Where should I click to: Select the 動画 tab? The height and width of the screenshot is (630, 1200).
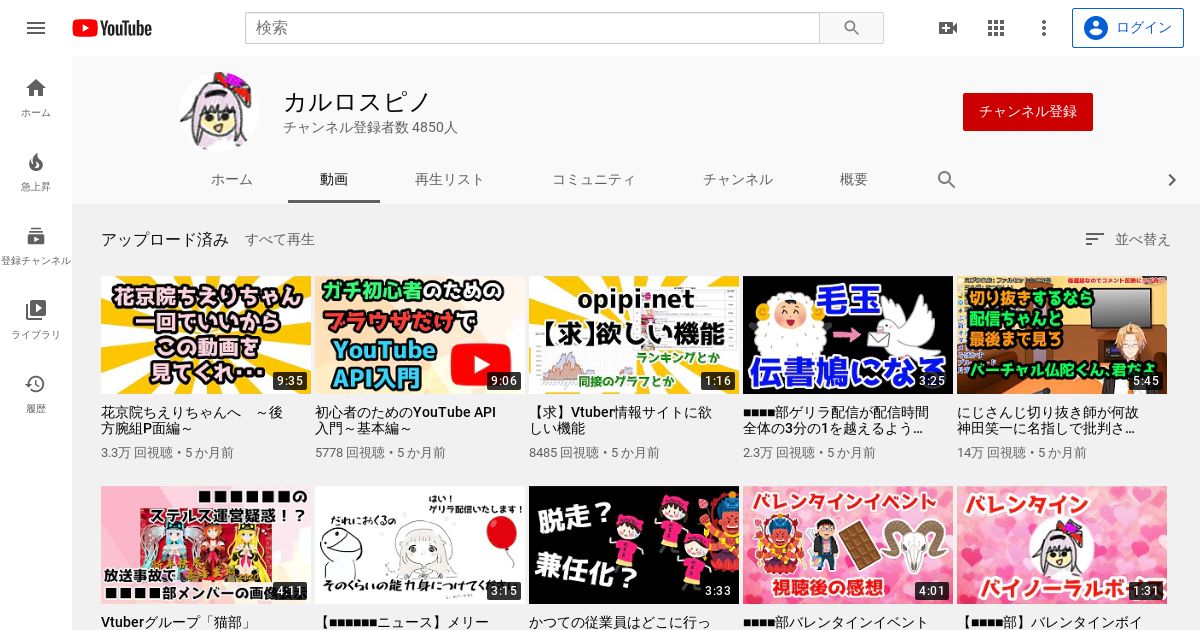coord(334,180)
